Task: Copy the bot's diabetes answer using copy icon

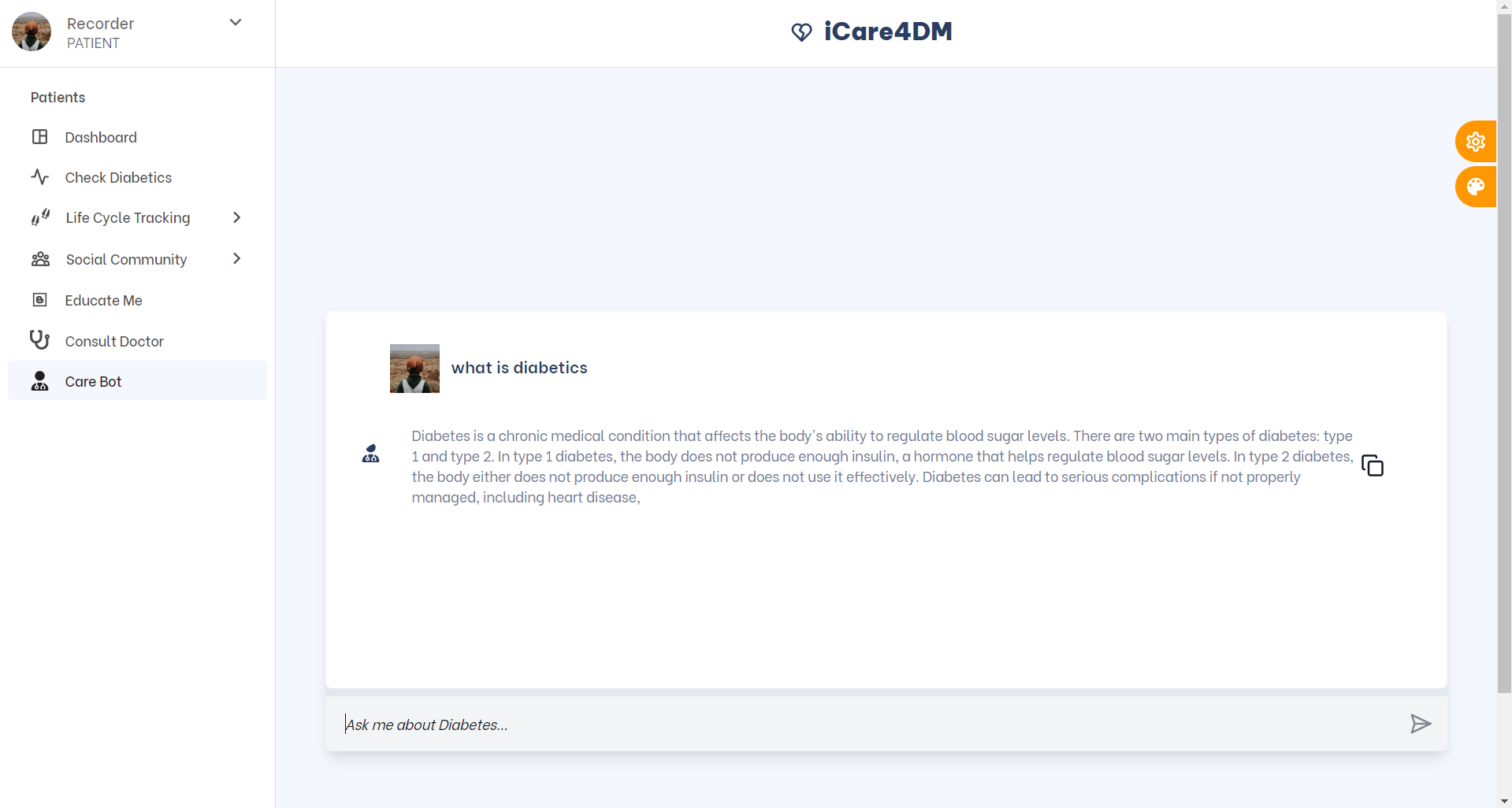Action: tap(1373, 465)
